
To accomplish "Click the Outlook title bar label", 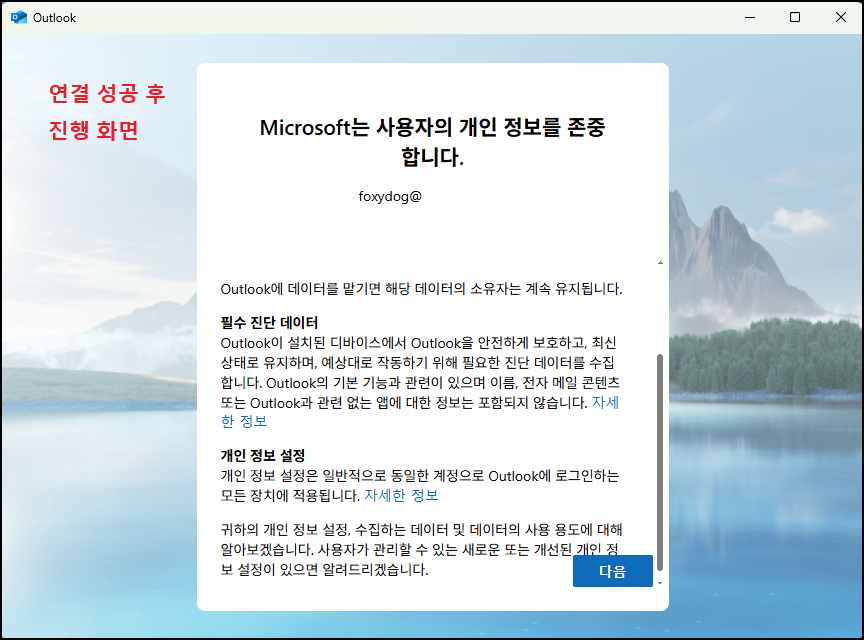I will pyautogui.click(x=54, y=18).
